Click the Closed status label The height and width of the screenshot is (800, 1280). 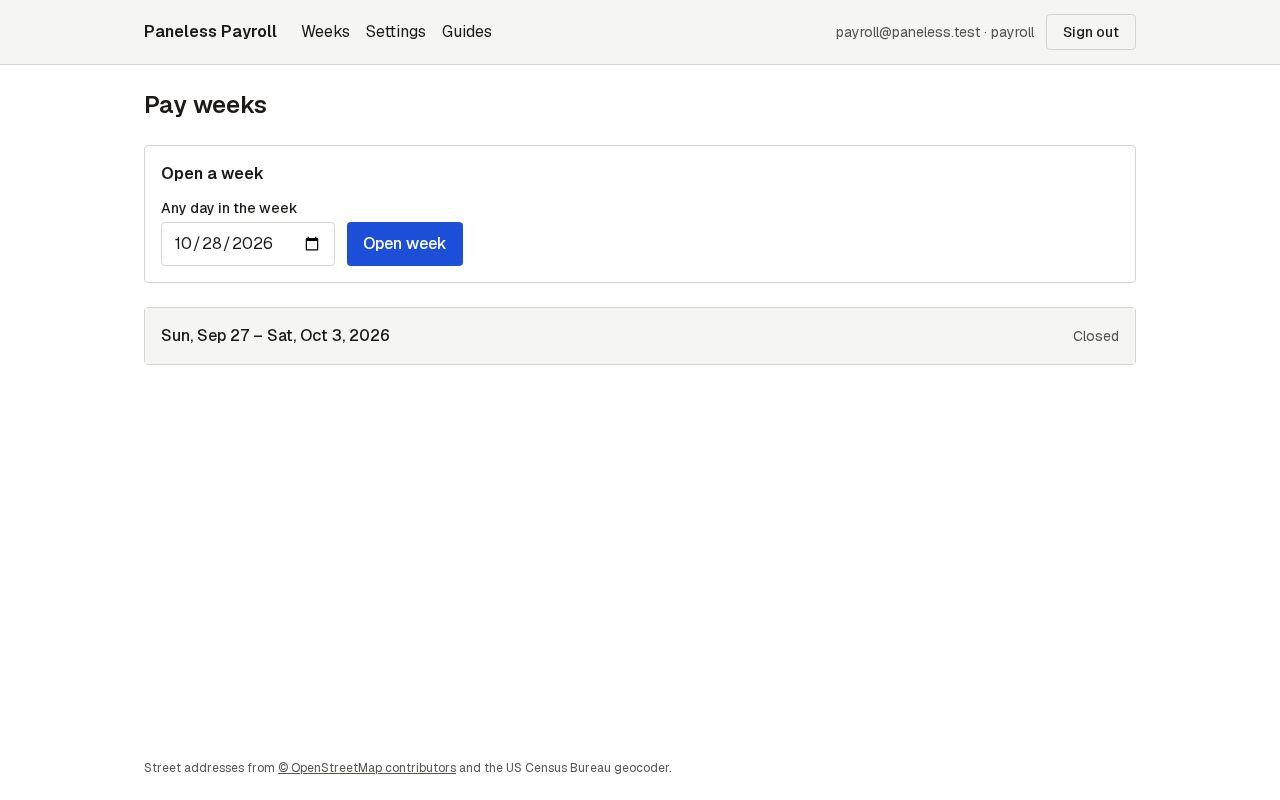tap(1096, 336)
